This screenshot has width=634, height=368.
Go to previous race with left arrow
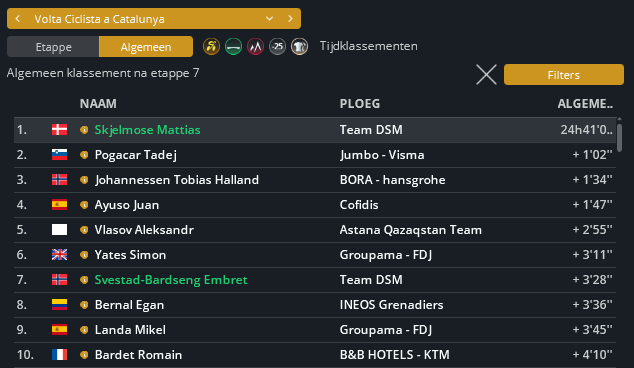(x=18, y=19)
